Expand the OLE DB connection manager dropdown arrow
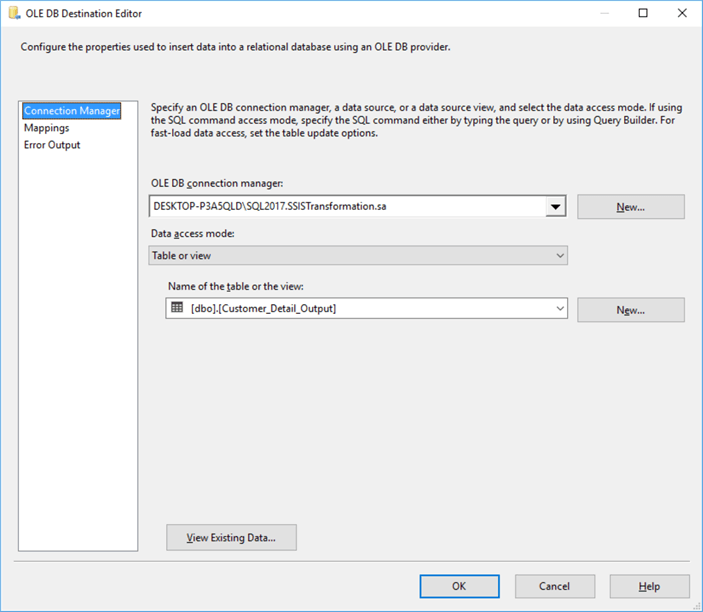Viewport: 703px width, 612px height. pyautogui.click(x=555, y=207)
